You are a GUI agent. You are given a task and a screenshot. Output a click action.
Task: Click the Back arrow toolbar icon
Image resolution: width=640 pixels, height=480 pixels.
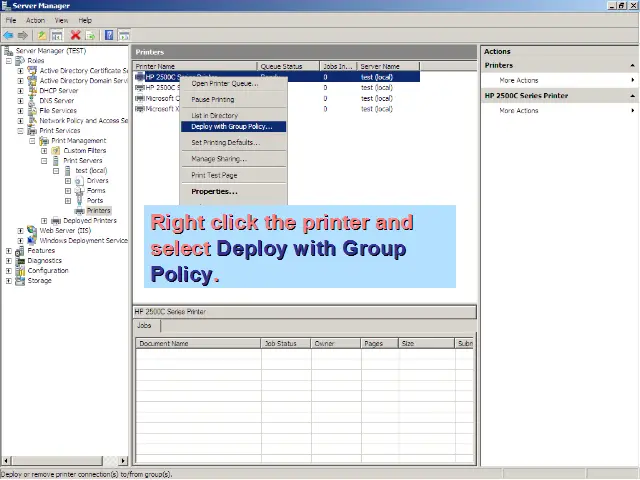click(8, 36)
